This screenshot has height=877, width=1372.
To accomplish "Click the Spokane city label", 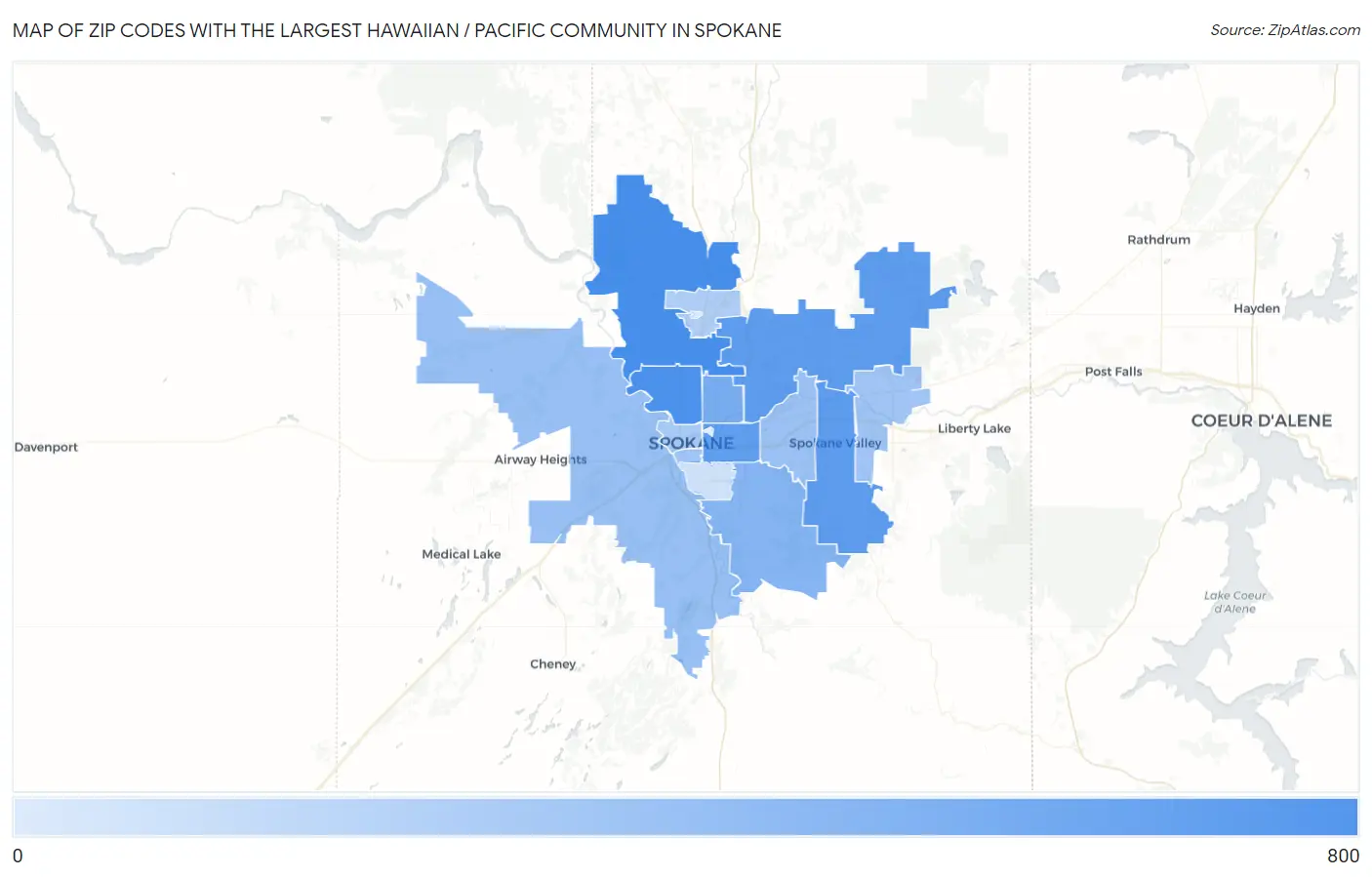I will pos(691,443).
